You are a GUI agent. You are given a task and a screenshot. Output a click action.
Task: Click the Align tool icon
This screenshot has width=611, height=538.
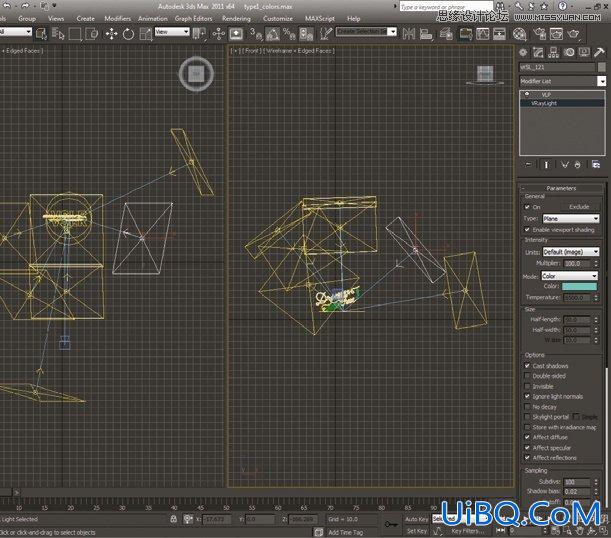(426, 34)
